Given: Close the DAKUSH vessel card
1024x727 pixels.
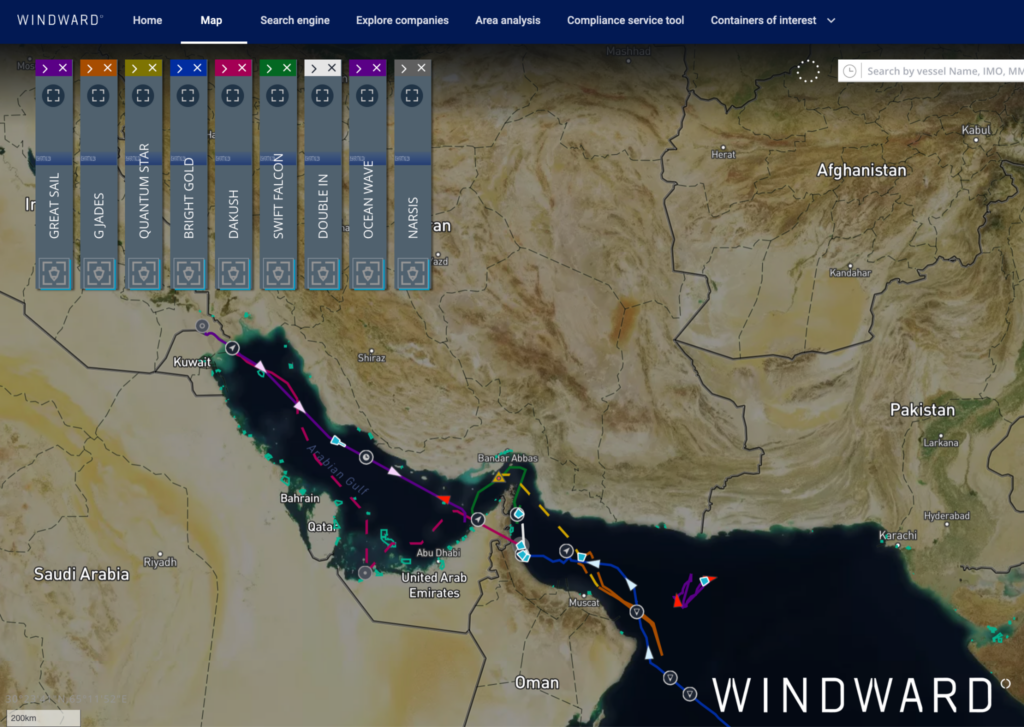Looking at the screenshot, I should [x=242, y=68].
